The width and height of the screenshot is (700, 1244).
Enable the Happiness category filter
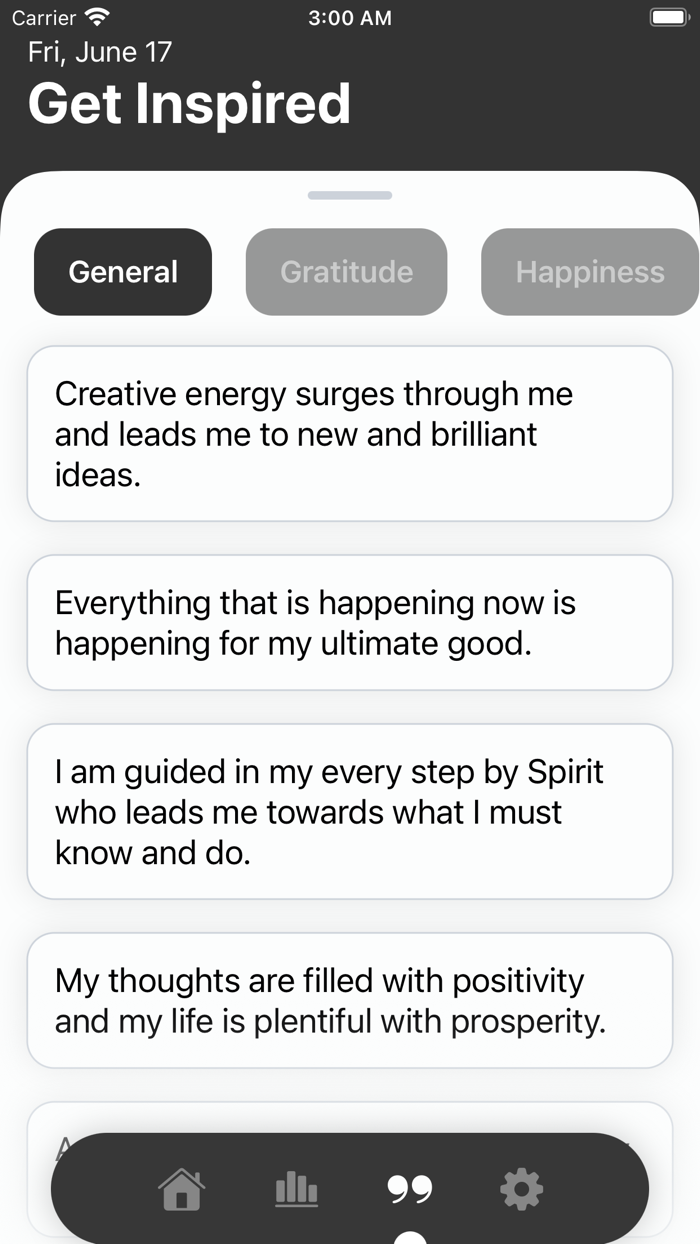coord(589,271)
